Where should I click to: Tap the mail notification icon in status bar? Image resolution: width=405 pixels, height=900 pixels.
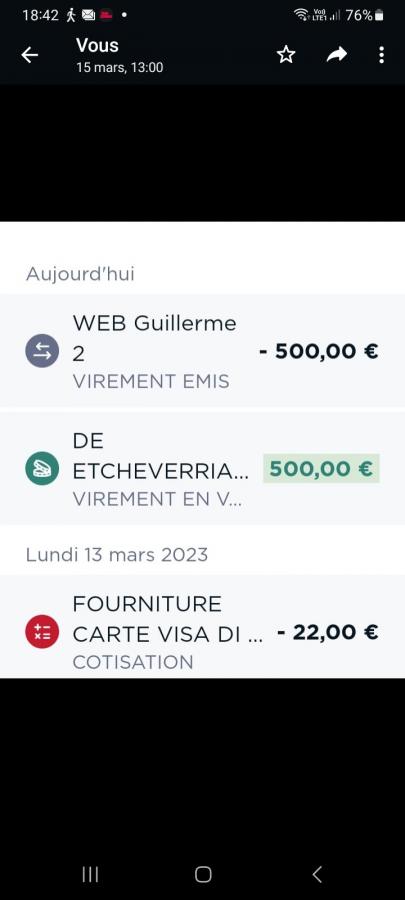point(88,15)
